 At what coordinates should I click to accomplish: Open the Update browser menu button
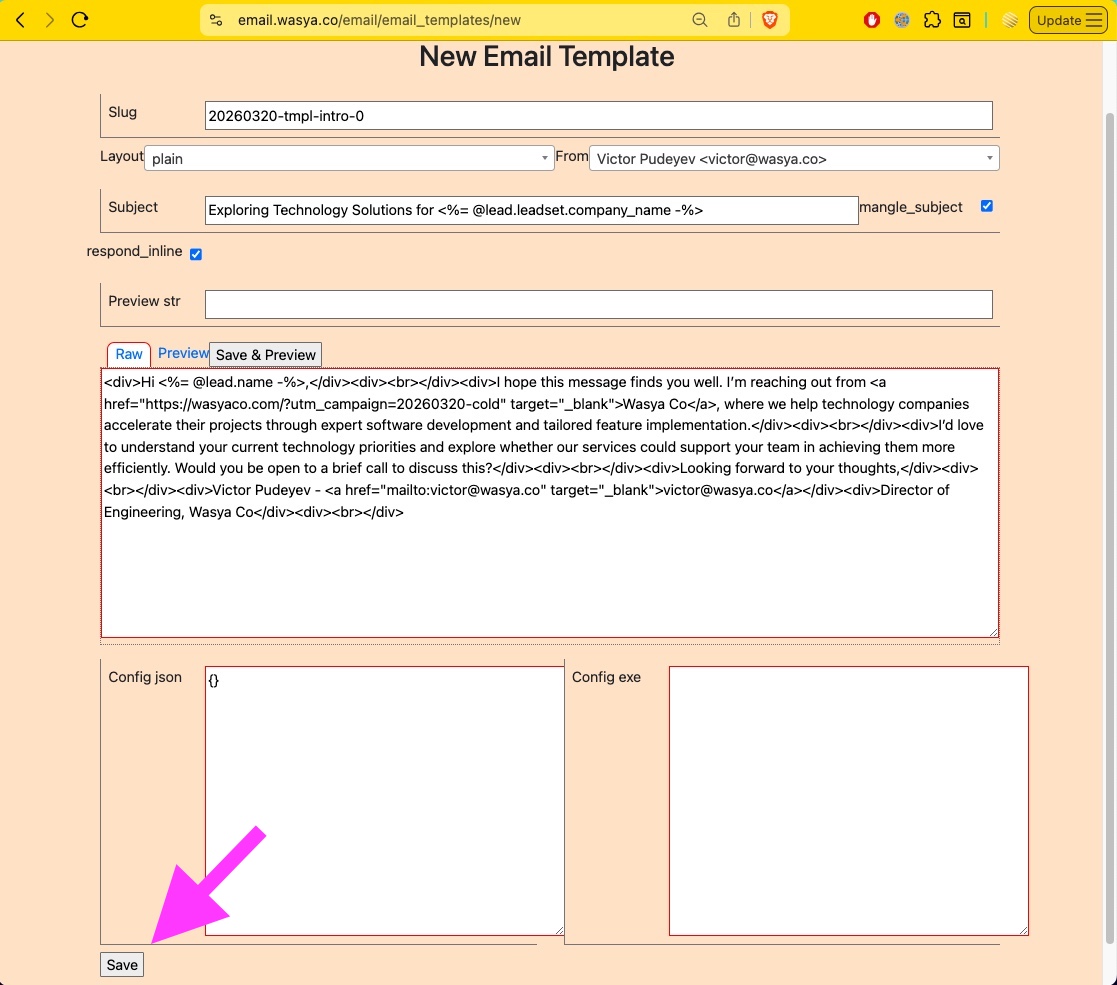click(x=1067, y=20)
